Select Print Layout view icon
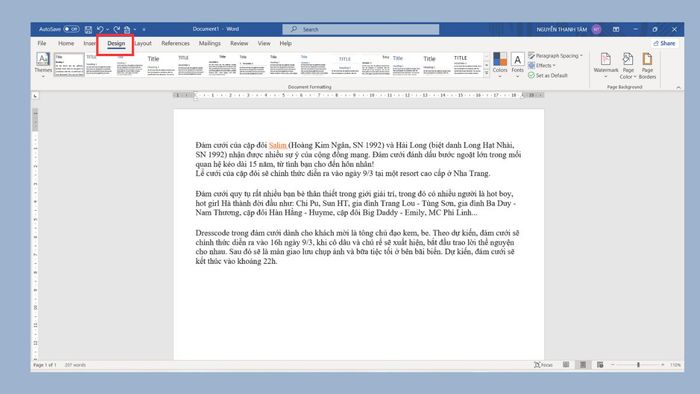This screenshot has width=700, height=394. pos(583,365)
